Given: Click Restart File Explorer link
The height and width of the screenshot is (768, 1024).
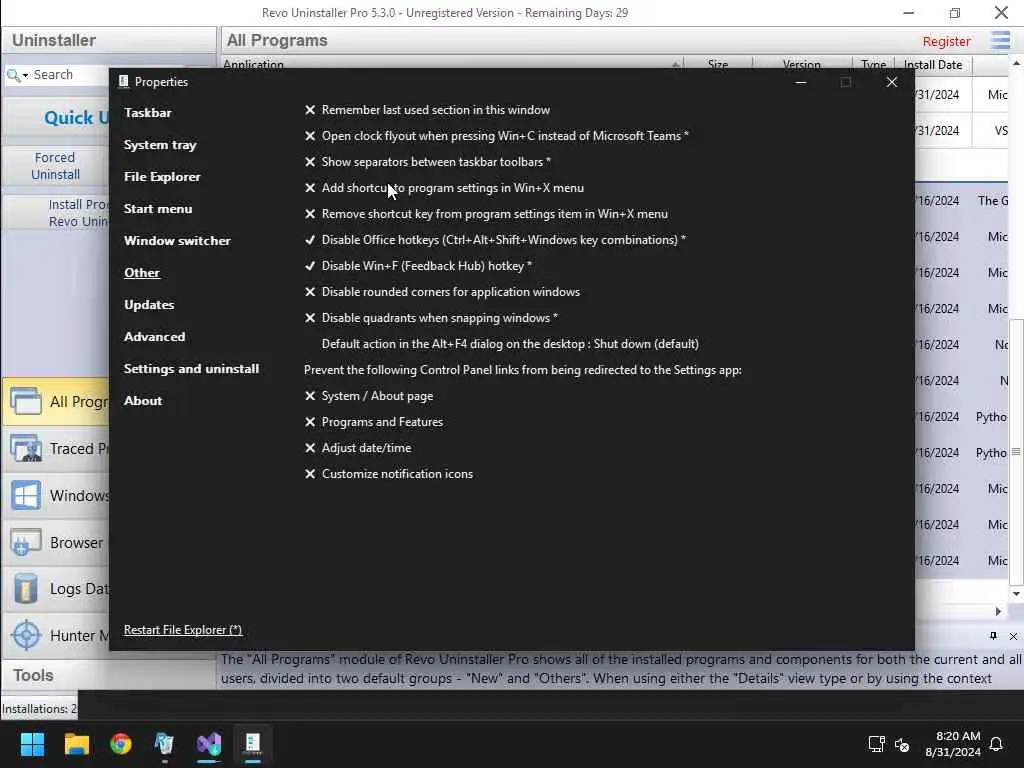Looking at the screenshot, I should [x=183, y=630].
